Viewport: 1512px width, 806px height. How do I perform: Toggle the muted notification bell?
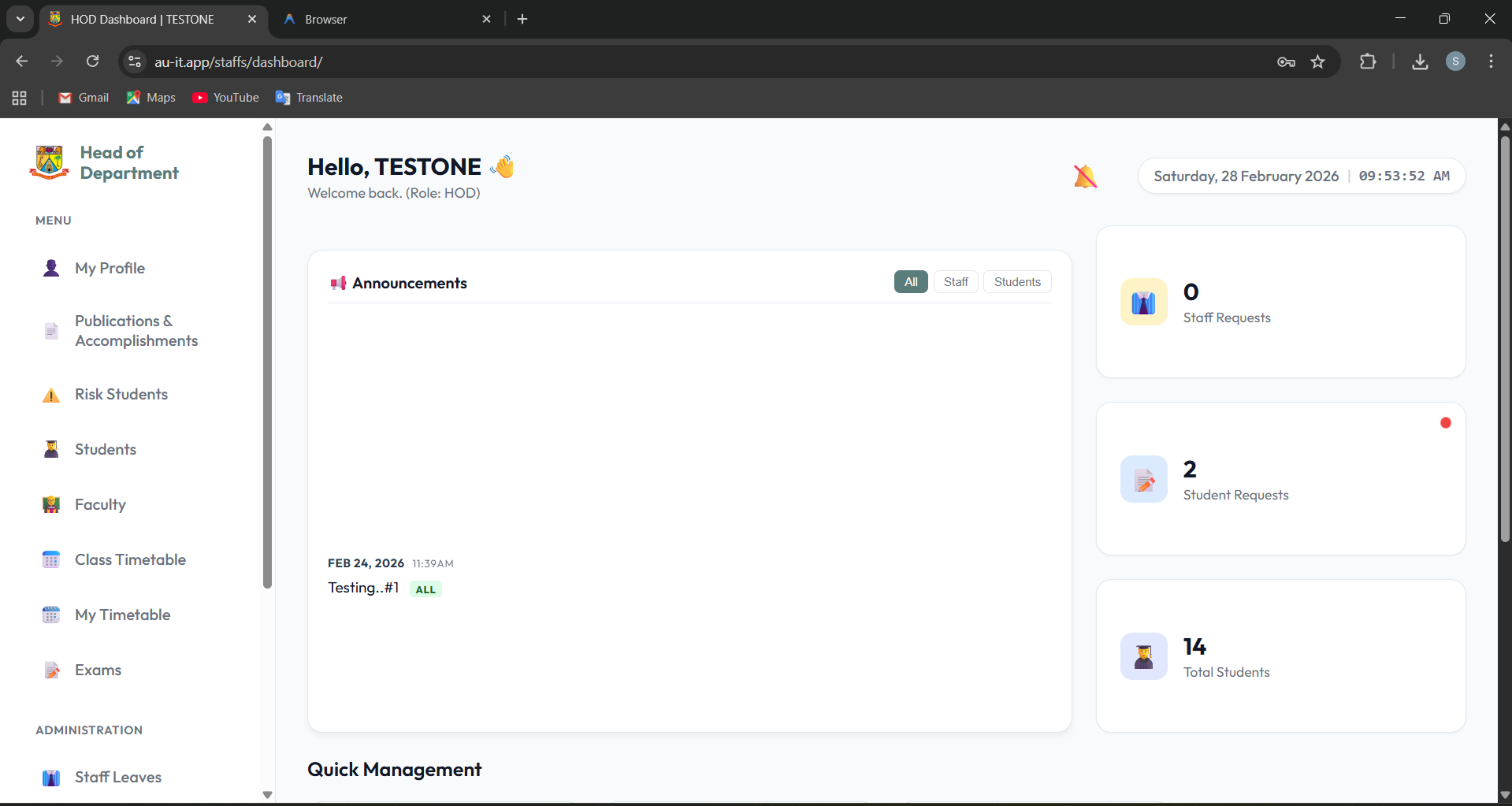pos(1085,176)
